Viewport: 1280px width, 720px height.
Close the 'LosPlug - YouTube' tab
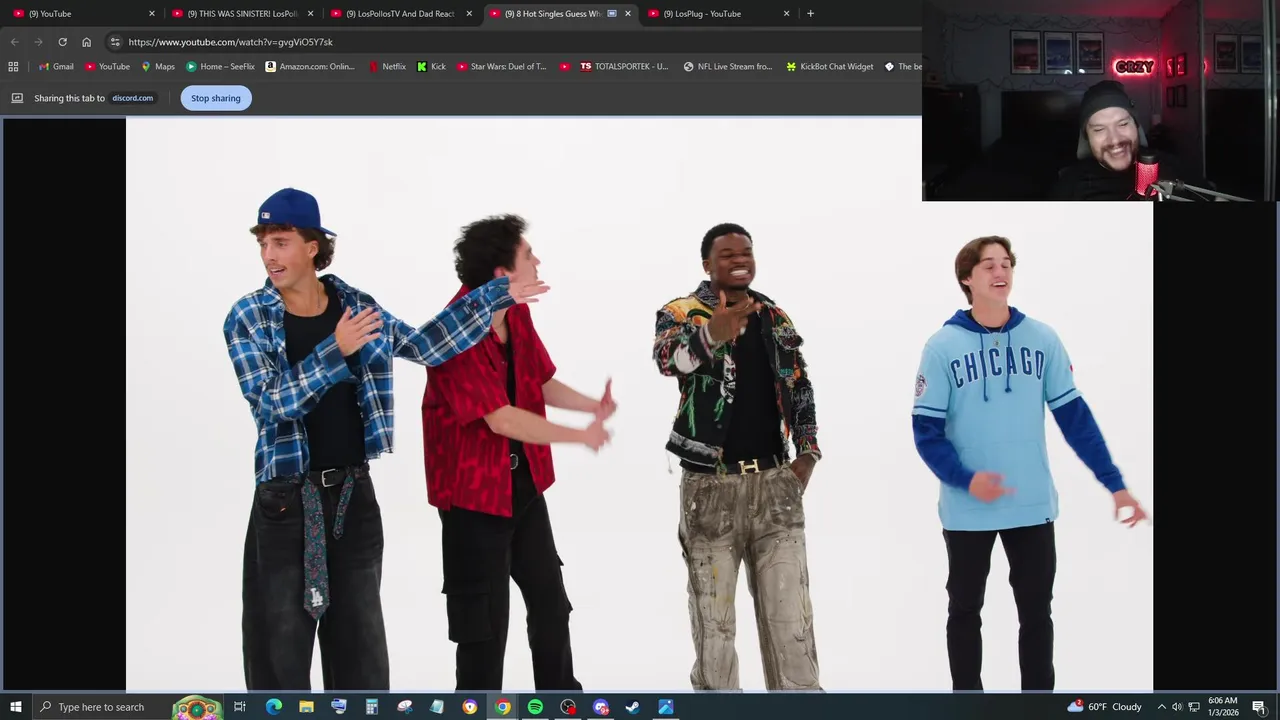(x=786, y=14)
